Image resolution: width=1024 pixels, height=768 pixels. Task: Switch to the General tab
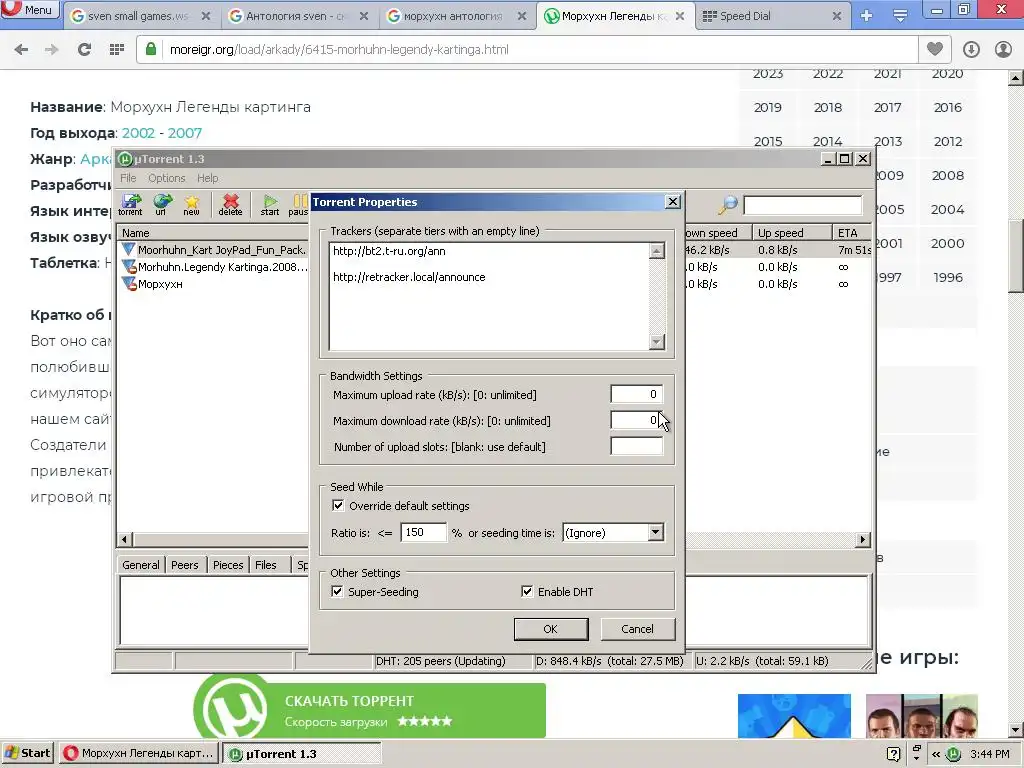click(140, 565)
